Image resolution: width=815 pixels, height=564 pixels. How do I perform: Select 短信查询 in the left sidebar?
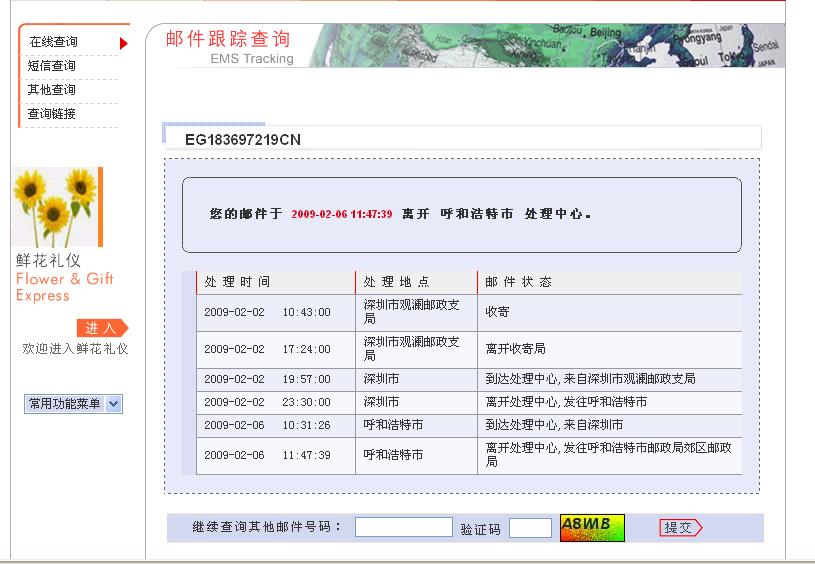[52, 66]
